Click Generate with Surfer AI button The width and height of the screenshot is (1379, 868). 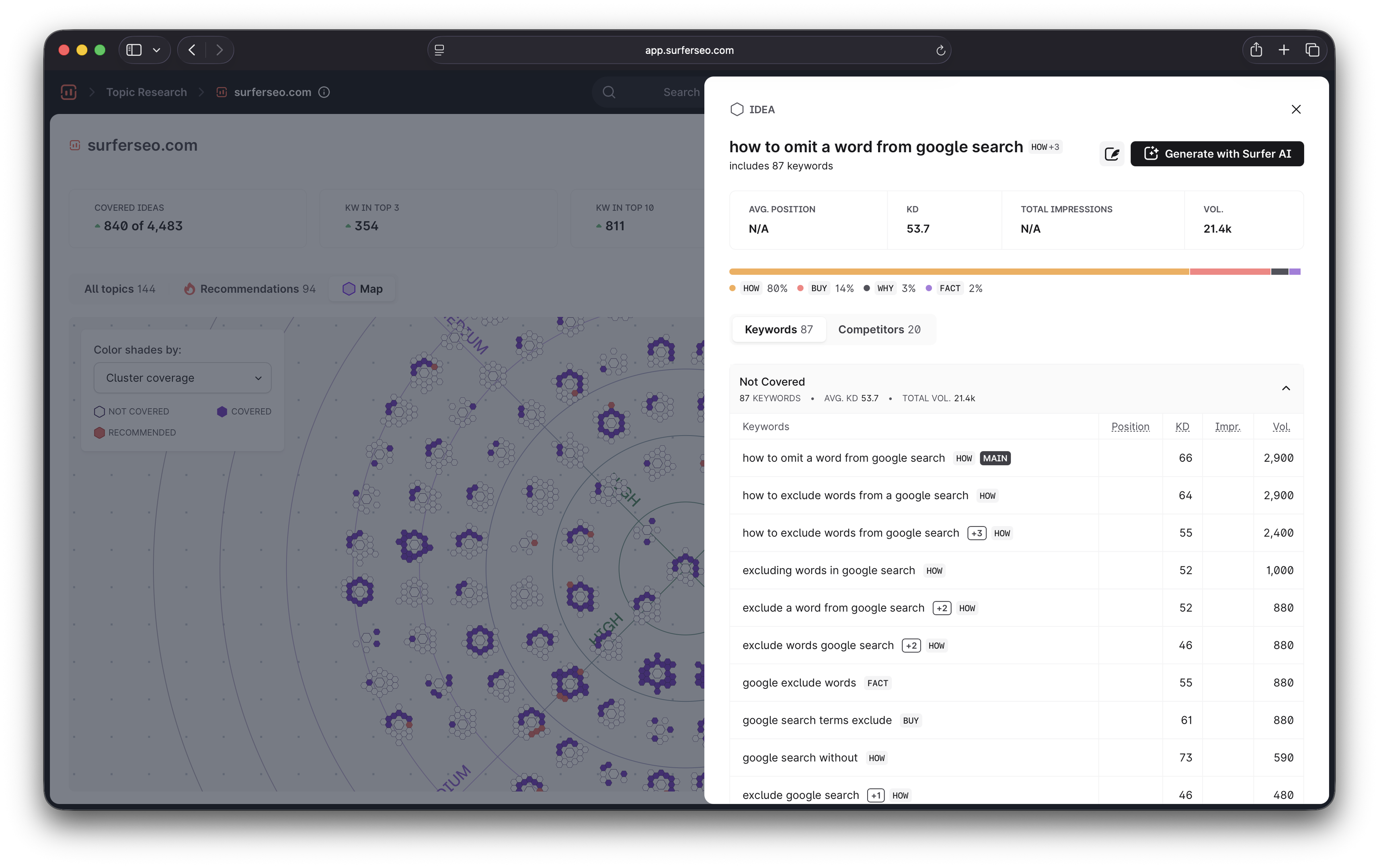coord(1217,154)
